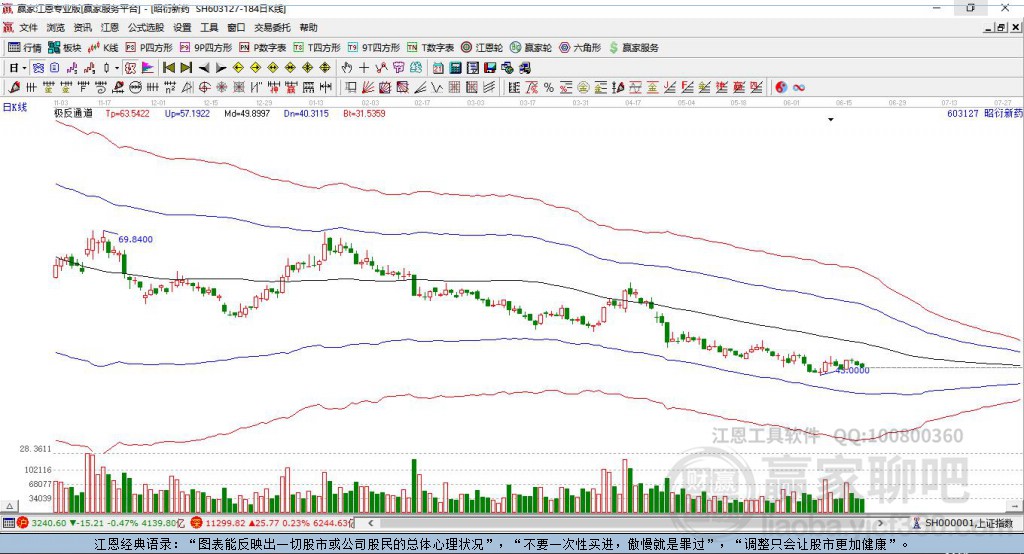1024x554 pixels.
Task: Open the 赢家轮 wheel tool
Action: [x=531, y=48]
